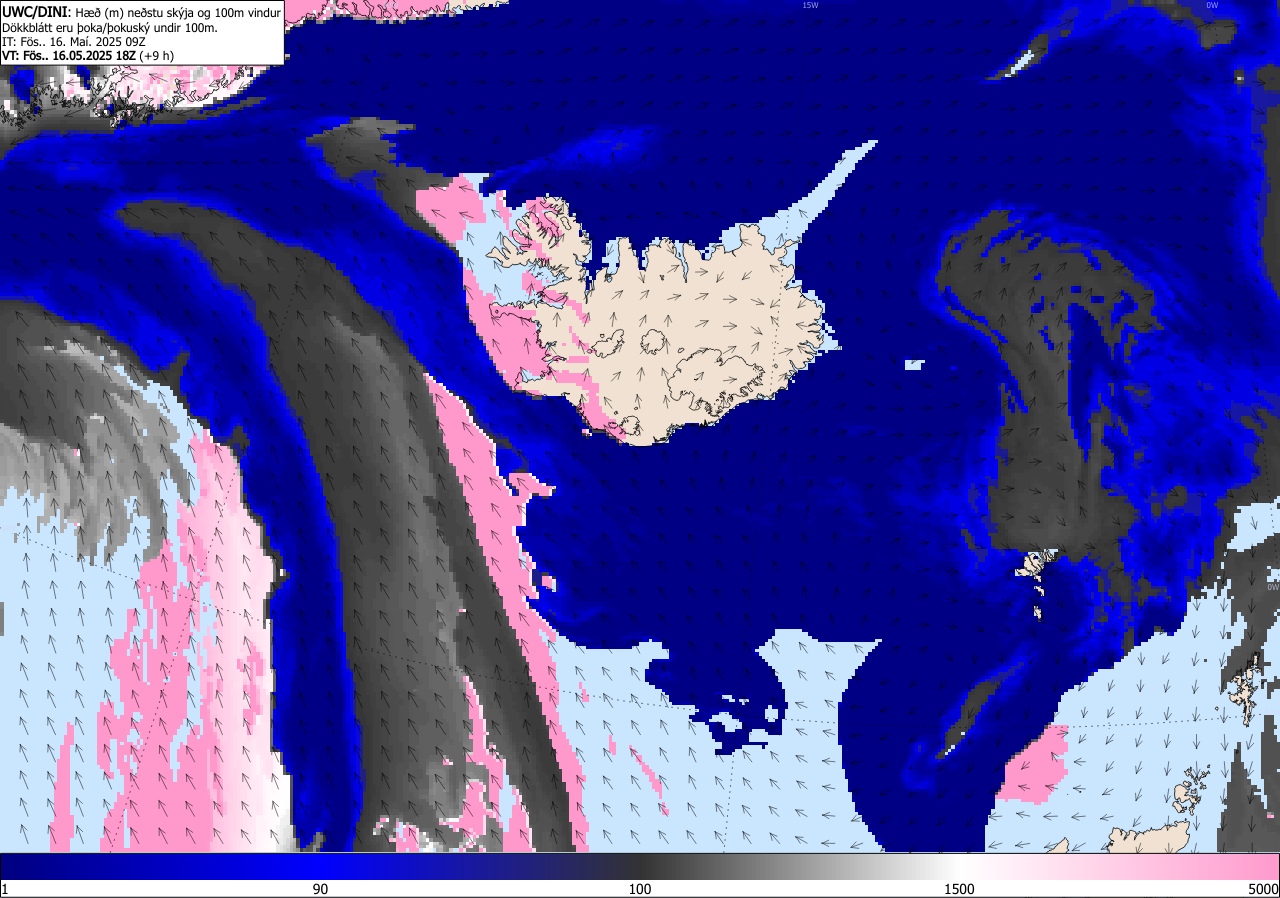Click the line 'Dökkblátt eru þoka/þokuský undir 100m.'

click(110, 28)
